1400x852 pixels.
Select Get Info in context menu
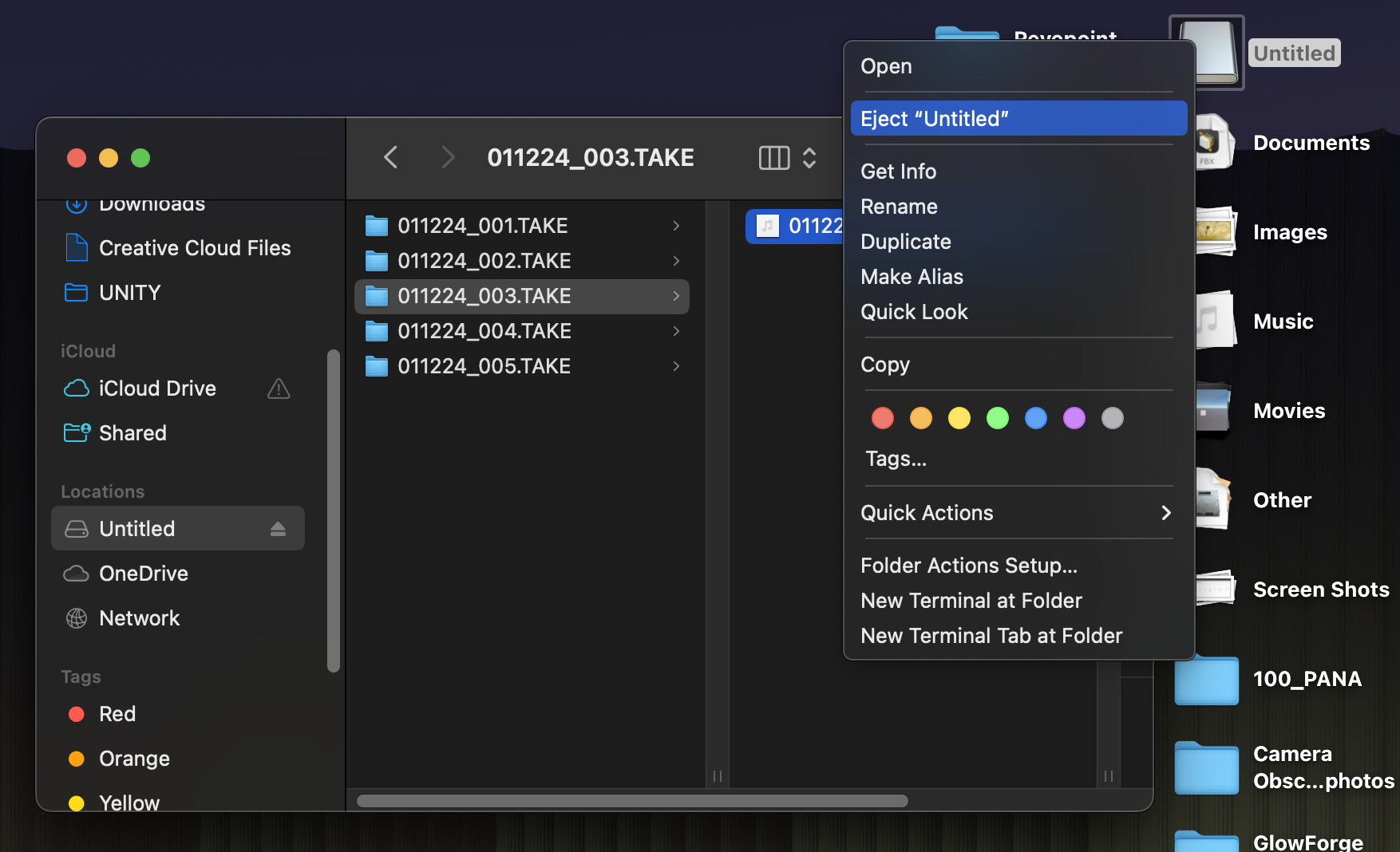[x=899, y=172]
